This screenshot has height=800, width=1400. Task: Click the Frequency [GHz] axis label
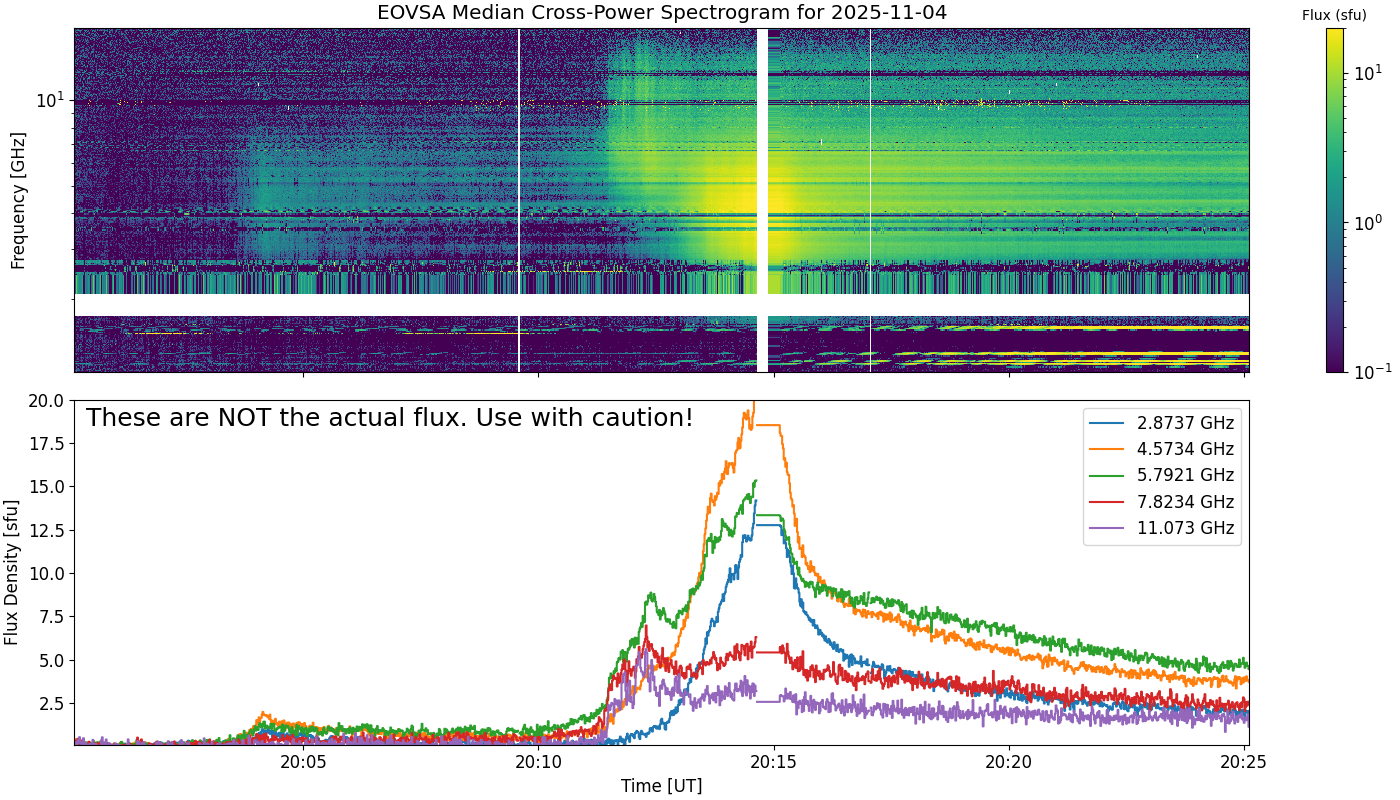[x=18, y=200]
